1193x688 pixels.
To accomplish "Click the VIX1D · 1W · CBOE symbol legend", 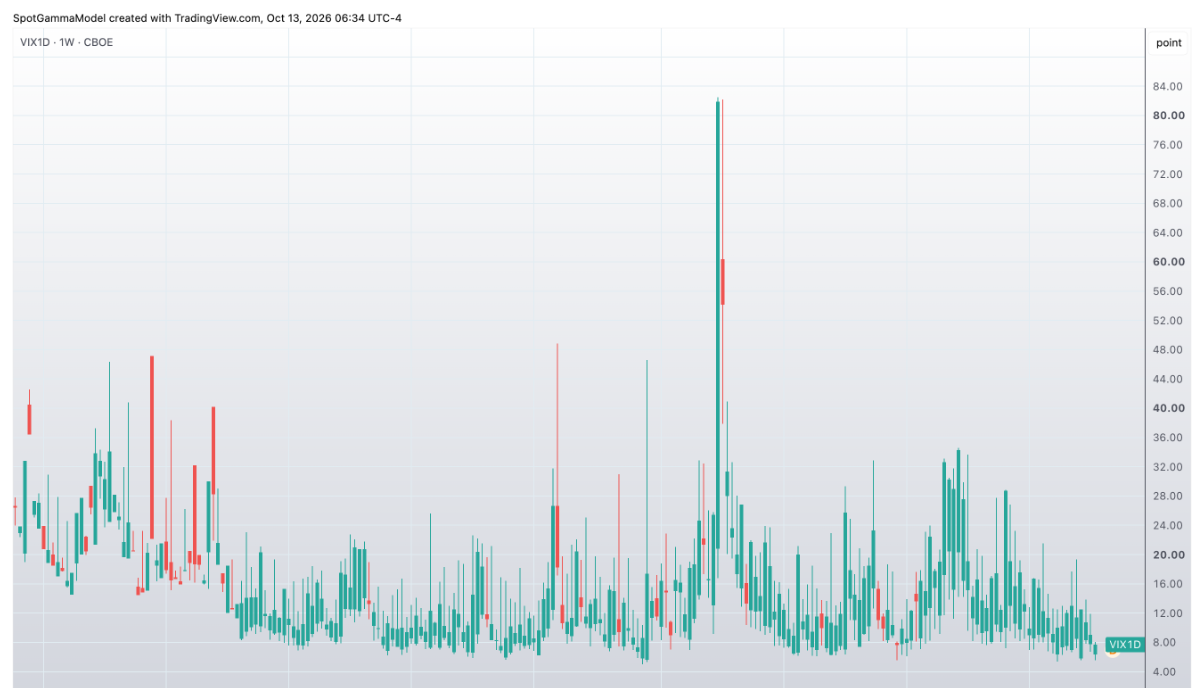I will click(66, 43).
